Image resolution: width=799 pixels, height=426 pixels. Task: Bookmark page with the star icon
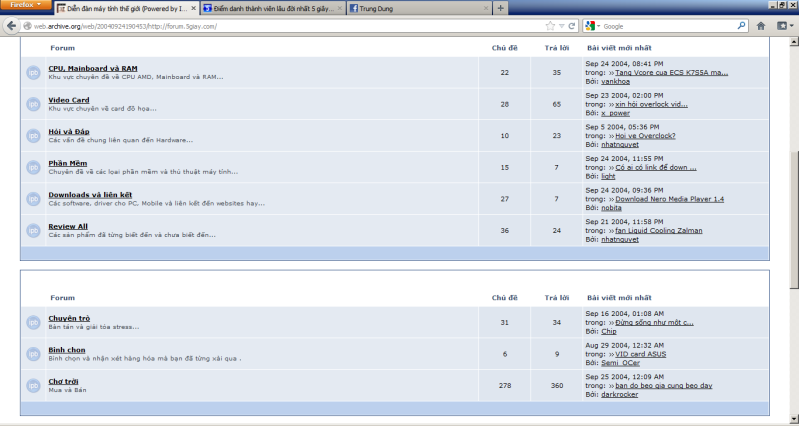click(x=549, y=26)
